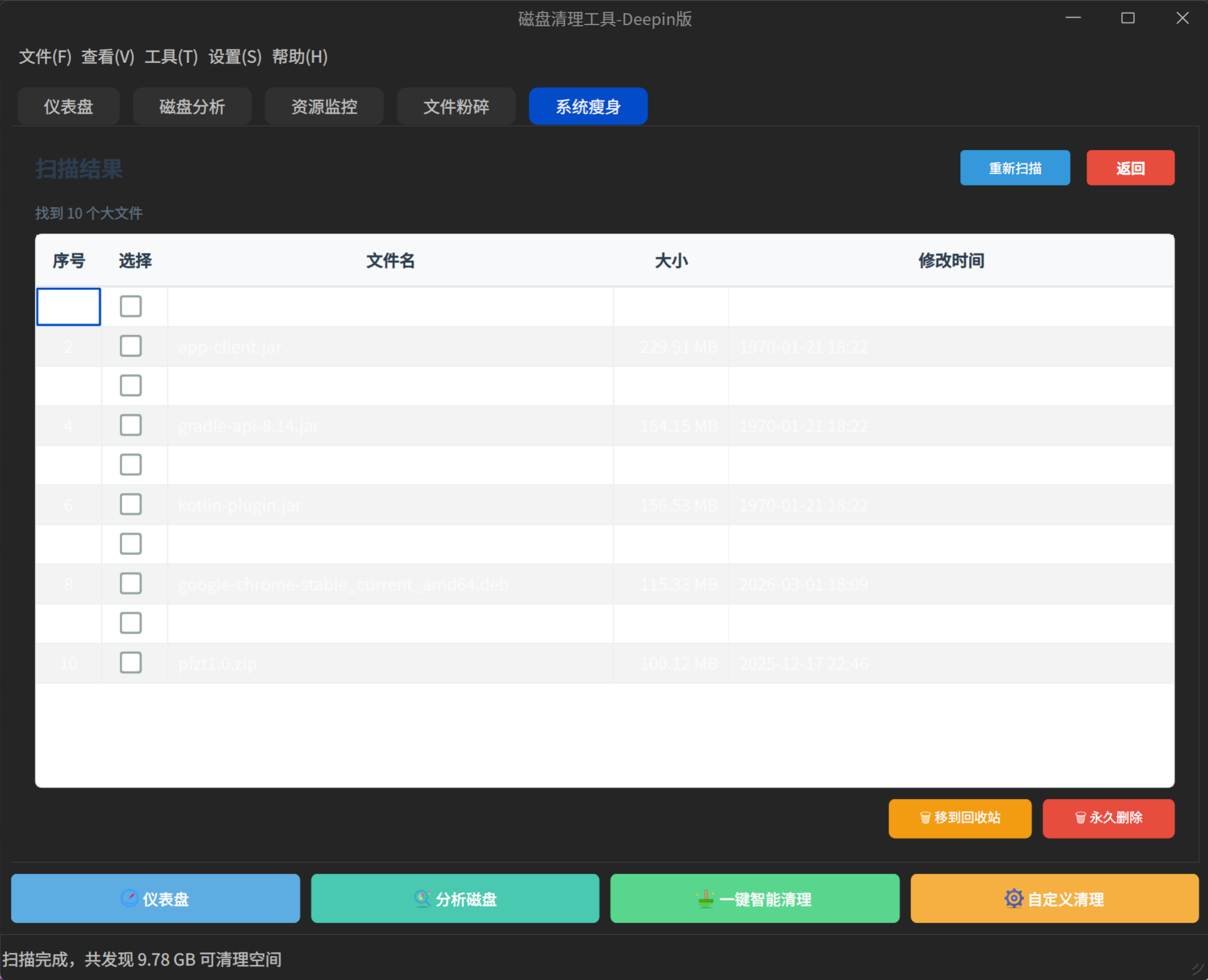
Task: Select the gradle-api-8.14.jar checkbox
Action: (x=131, y=425)
